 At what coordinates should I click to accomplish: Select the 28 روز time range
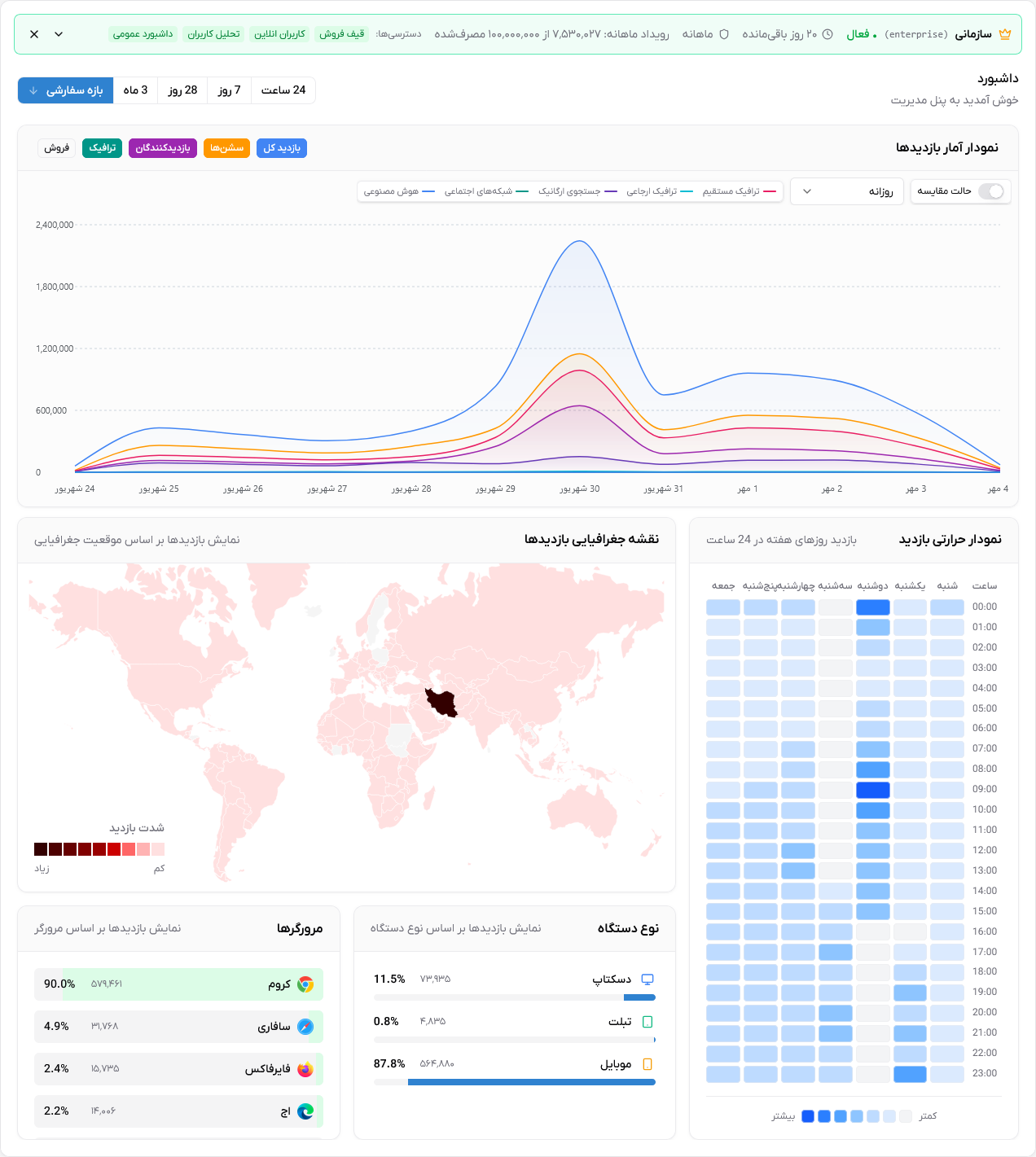point(183,90)
